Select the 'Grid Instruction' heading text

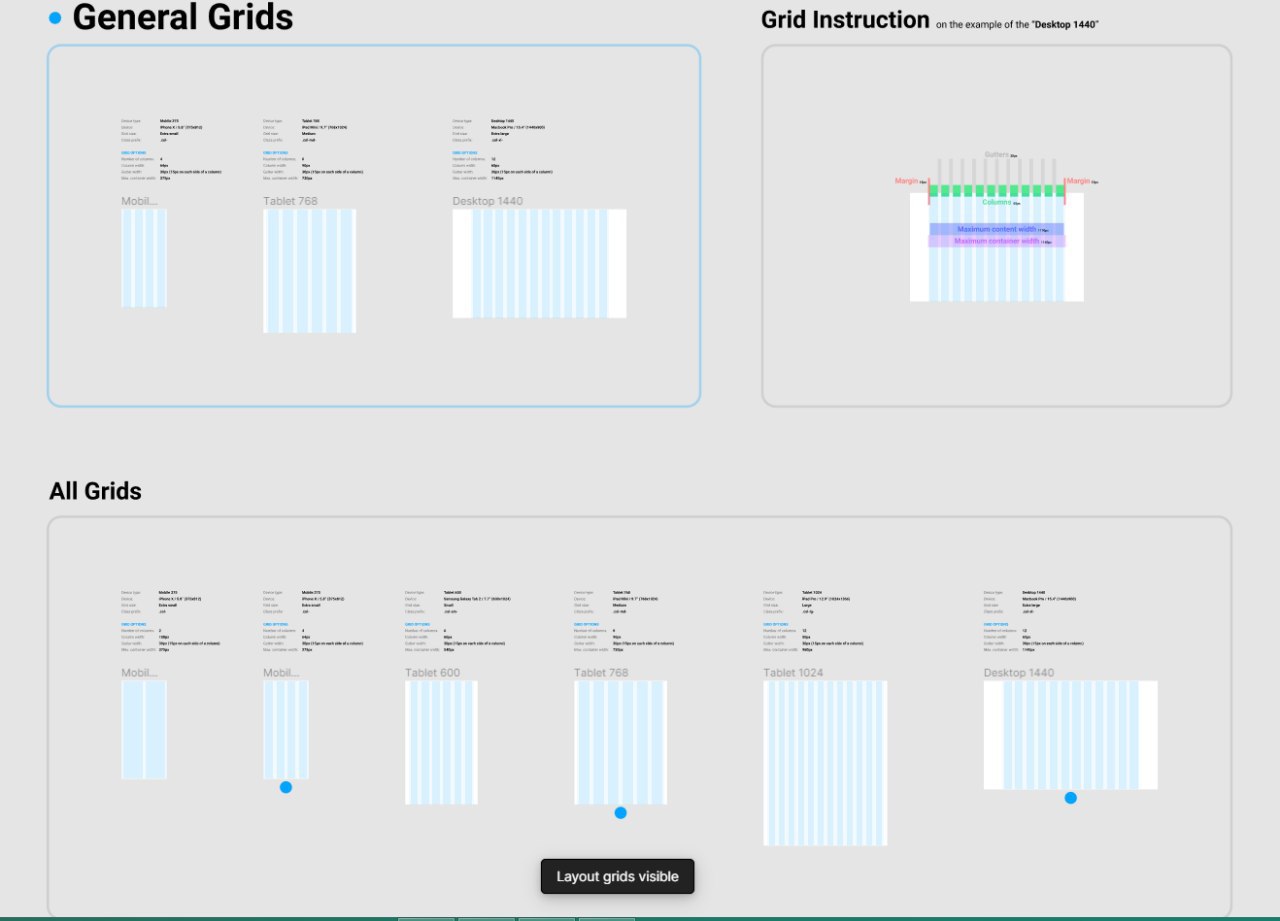[845, 20]
